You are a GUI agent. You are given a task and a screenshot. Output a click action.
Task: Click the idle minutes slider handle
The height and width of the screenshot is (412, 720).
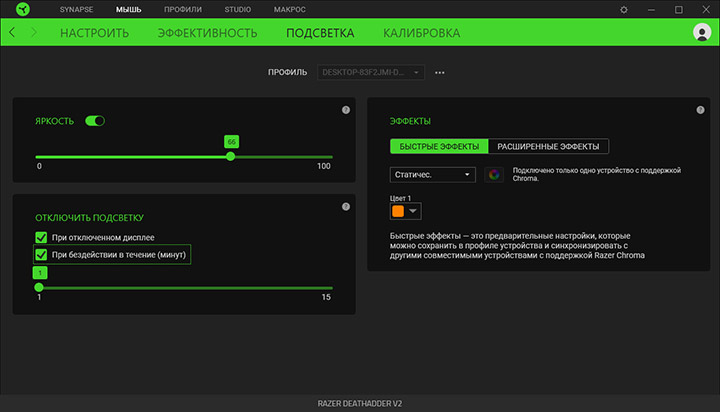click(39, 288)
